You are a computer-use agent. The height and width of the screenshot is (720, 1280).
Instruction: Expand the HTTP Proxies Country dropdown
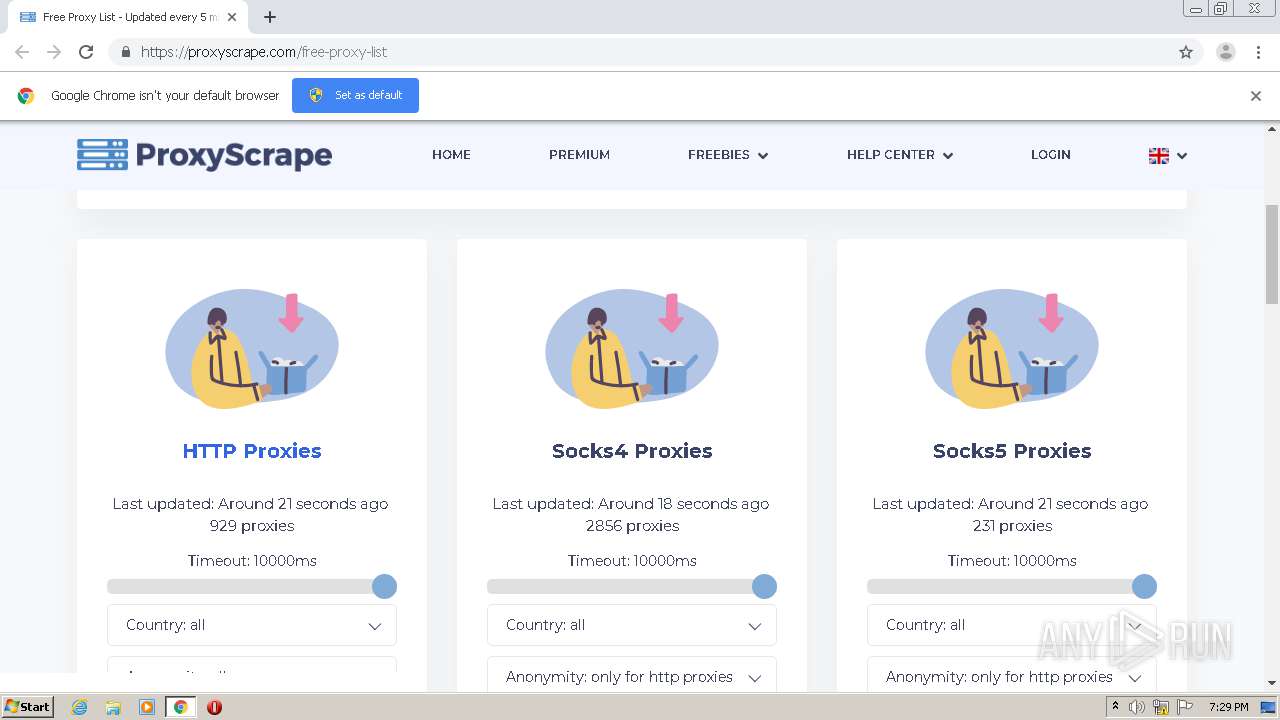pyautogui.click(x=252, y=625)
